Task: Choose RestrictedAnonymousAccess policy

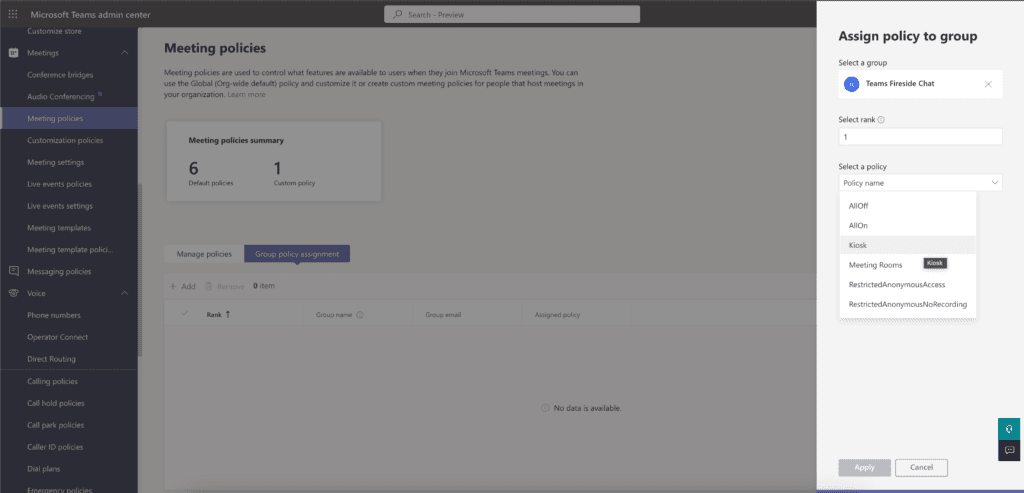Action: tap(908, 285)
